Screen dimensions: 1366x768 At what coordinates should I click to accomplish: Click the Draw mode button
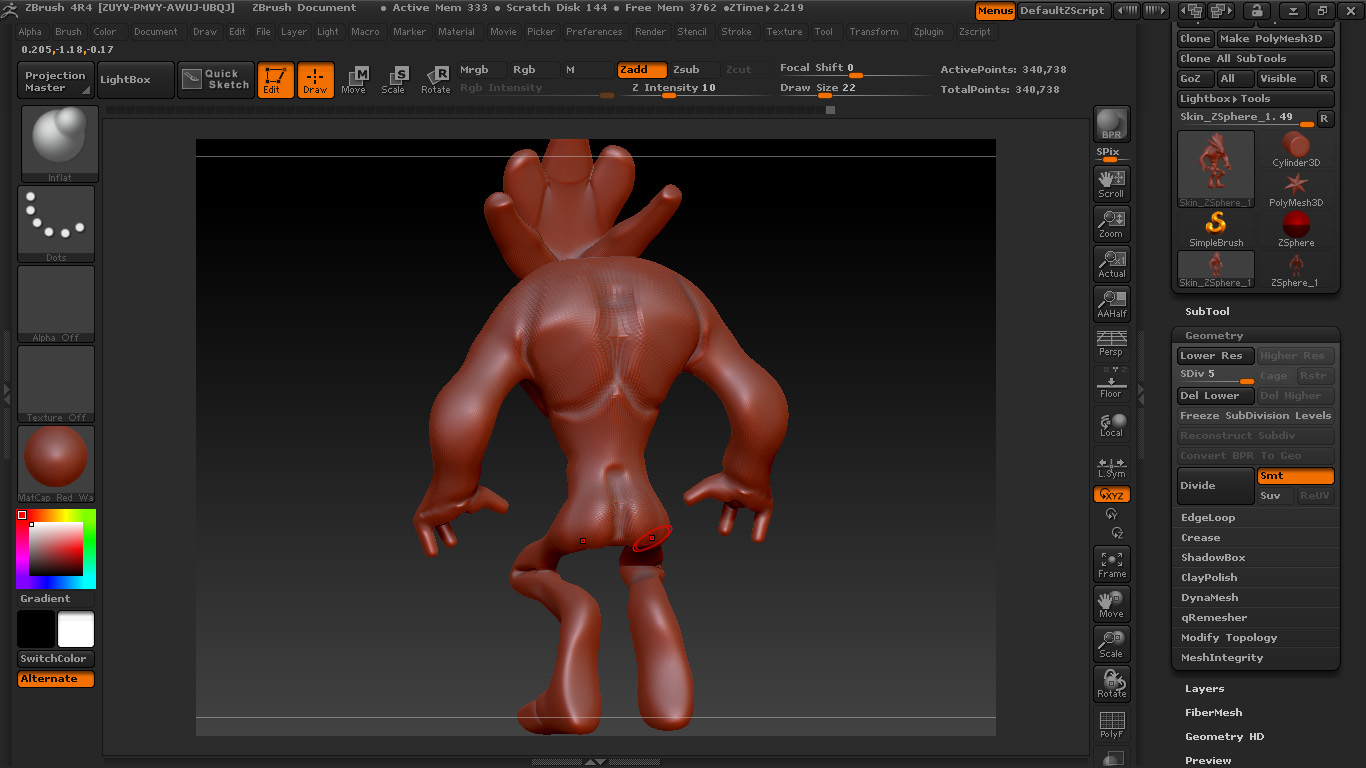coord(315,80)
